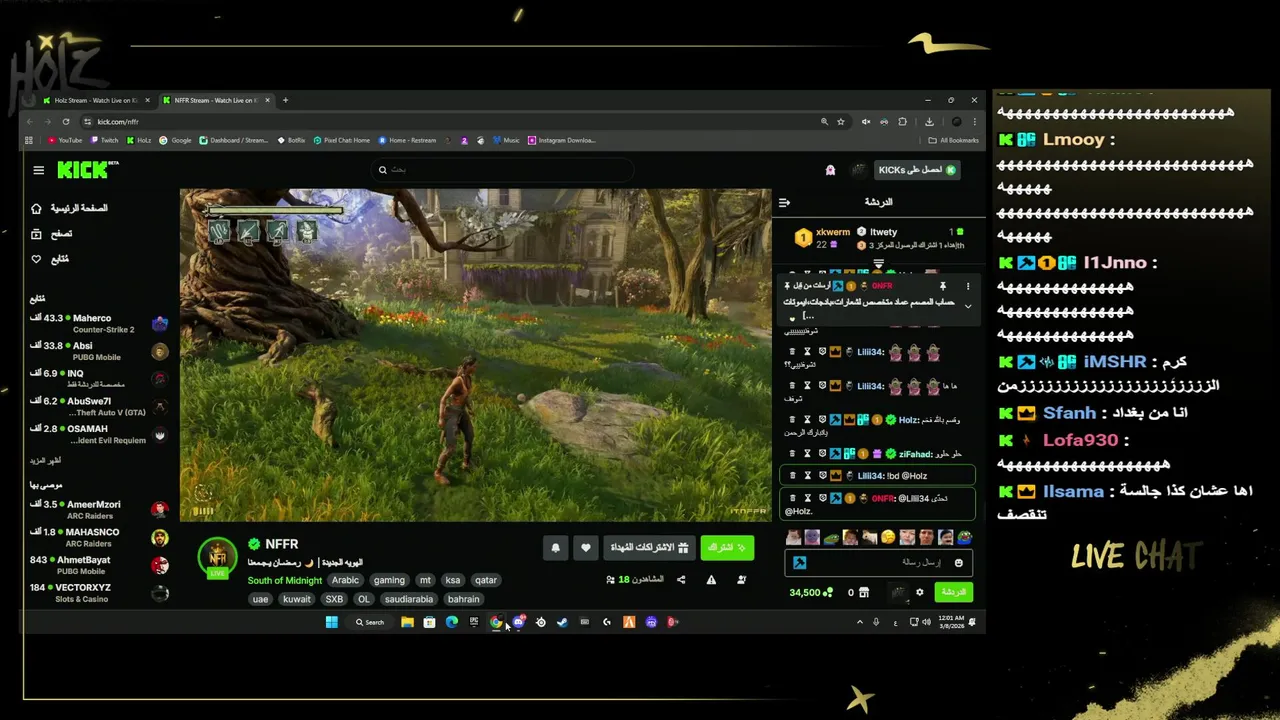
Task: Open the emoji picker in chat input
Action: pyautogui.click(x=958, y=563)
